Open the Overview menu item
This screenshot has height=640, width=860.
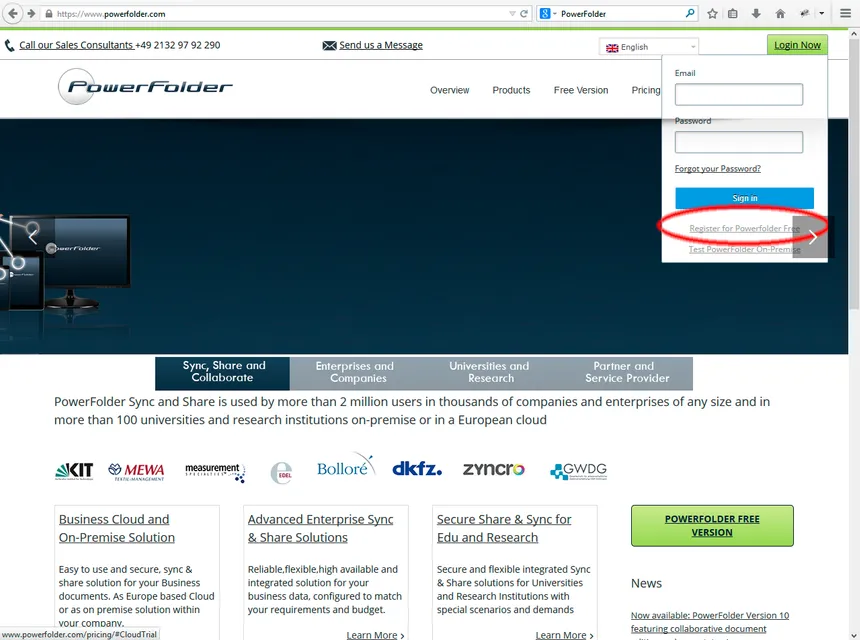click(449, 90)
